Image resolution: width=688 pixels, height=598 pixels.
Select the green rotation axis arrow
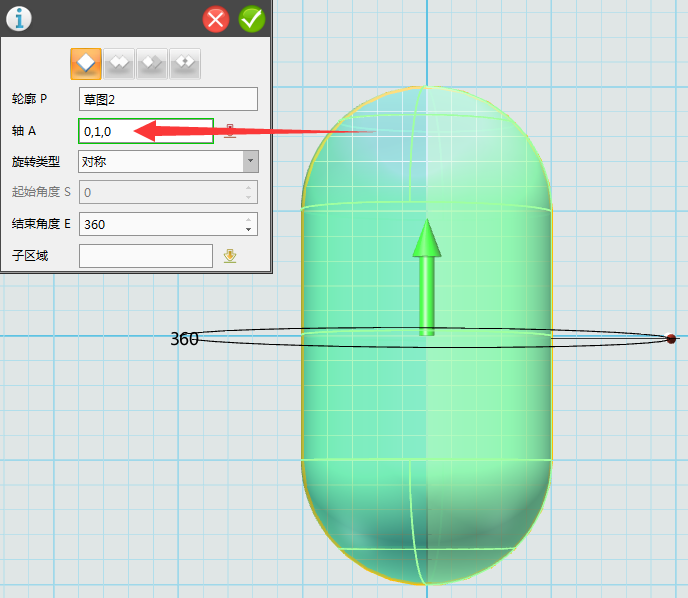426,277
